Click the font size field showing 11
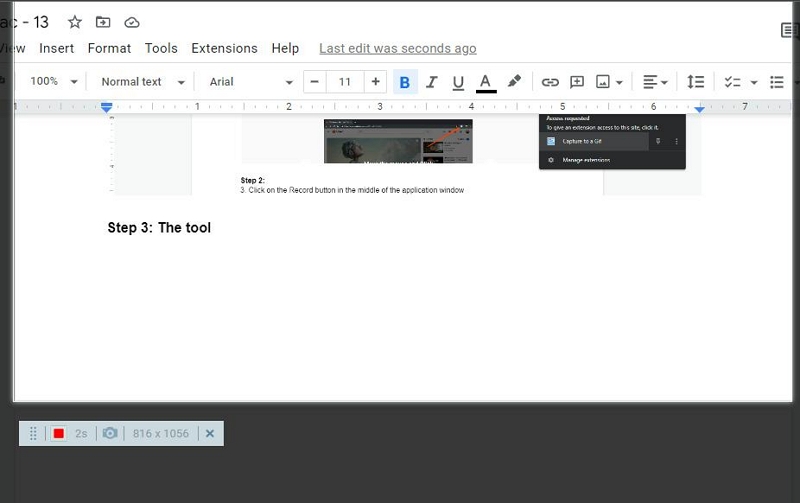This screenshot has width=800, height=503. 345,82
